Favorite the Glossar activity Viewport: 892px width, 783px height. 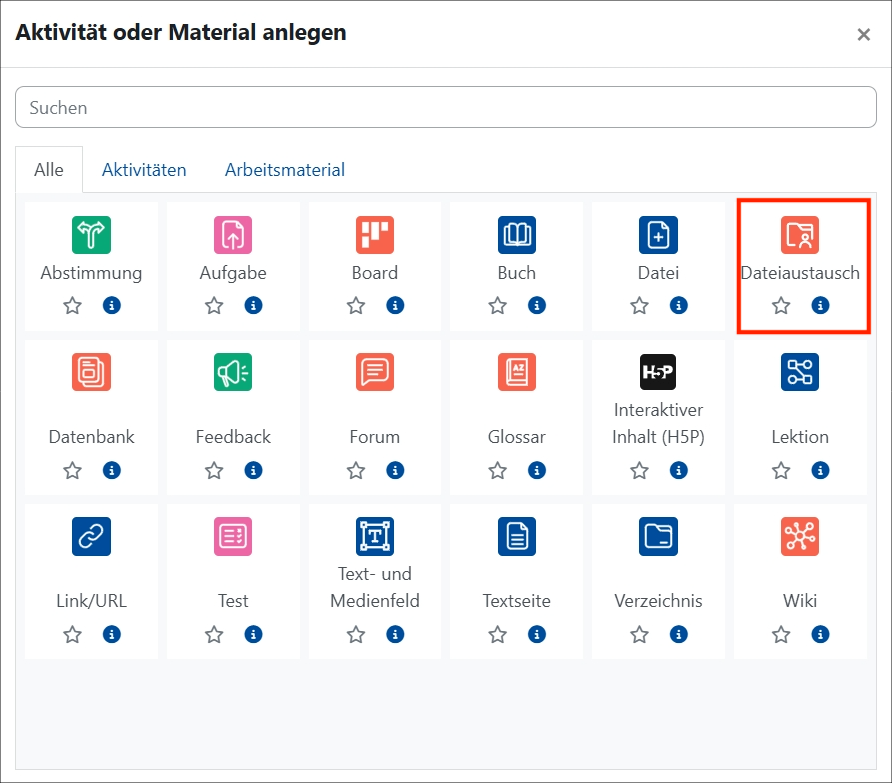(497, 469)
